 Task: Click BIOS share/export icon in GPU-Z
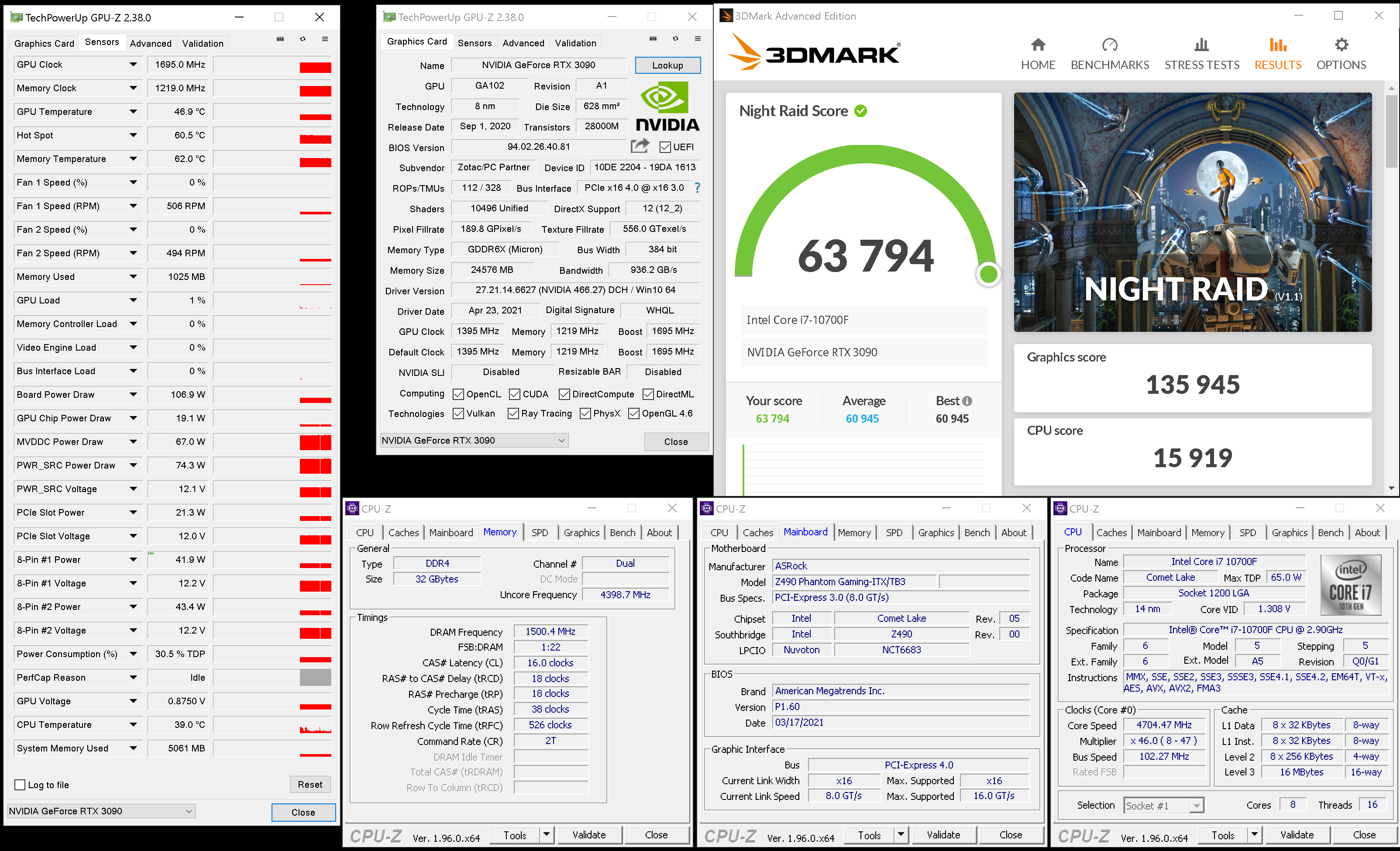(640, 146)
